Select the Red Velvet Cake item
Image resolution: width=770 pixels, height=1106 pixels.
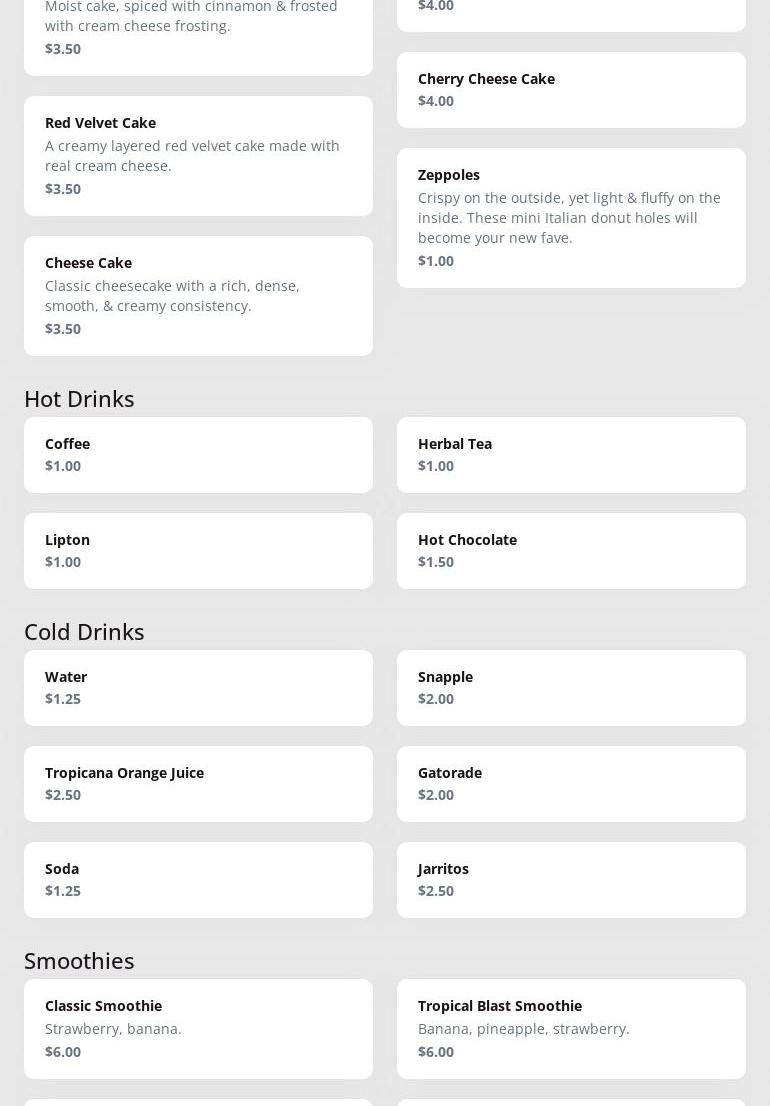point(198,156)
